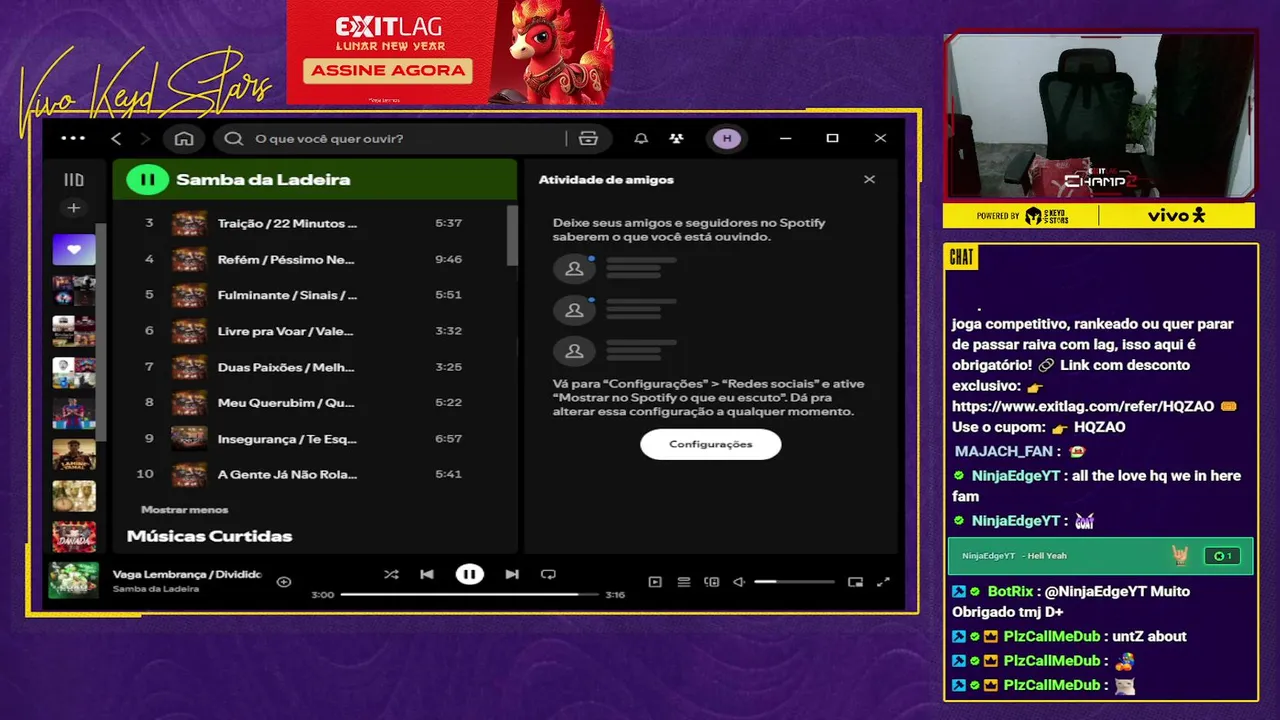Open Samba da Ladeira artist link below song
The height and width of the screenshot is (720, 1280).
coord(156,589)
